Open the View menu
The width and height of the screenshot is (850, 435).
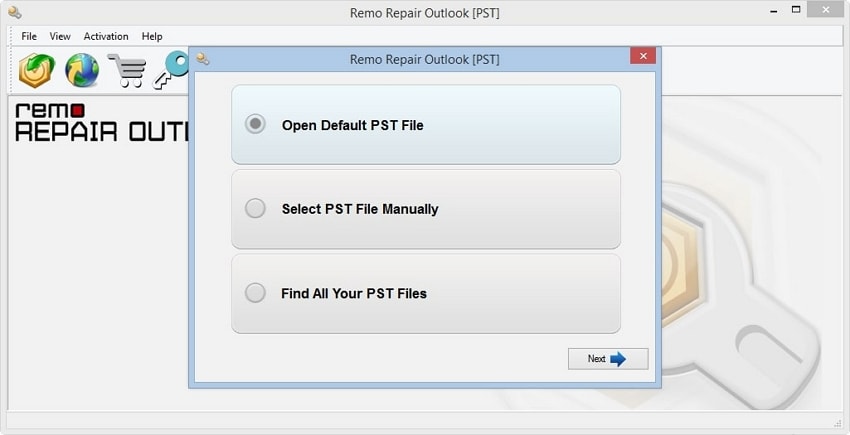(x=60, y=36)
